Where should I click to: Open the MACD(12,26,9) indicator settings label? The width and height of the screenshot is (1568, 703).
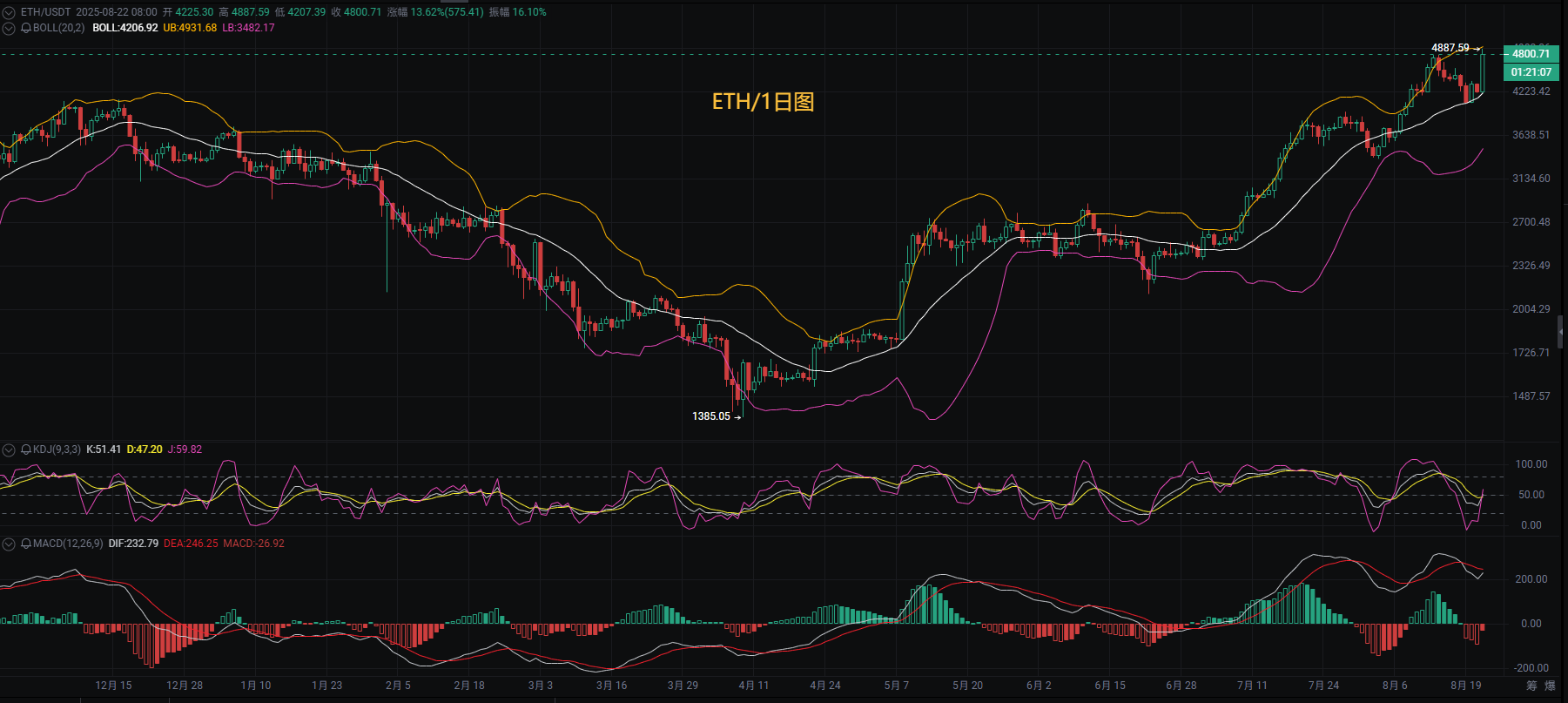pos(68,544)
